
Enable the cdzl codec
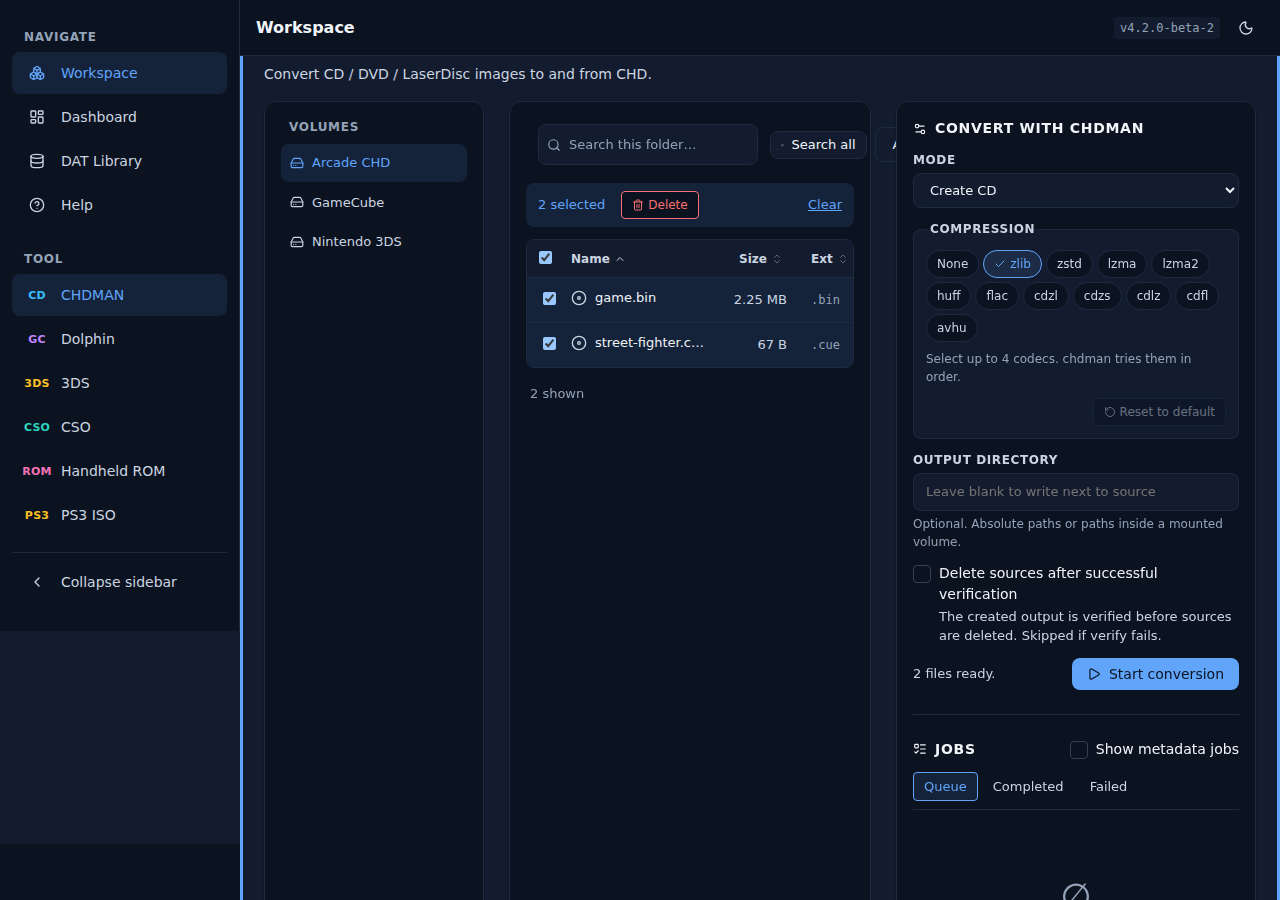pyautogui.click(x=1046, y=296)
